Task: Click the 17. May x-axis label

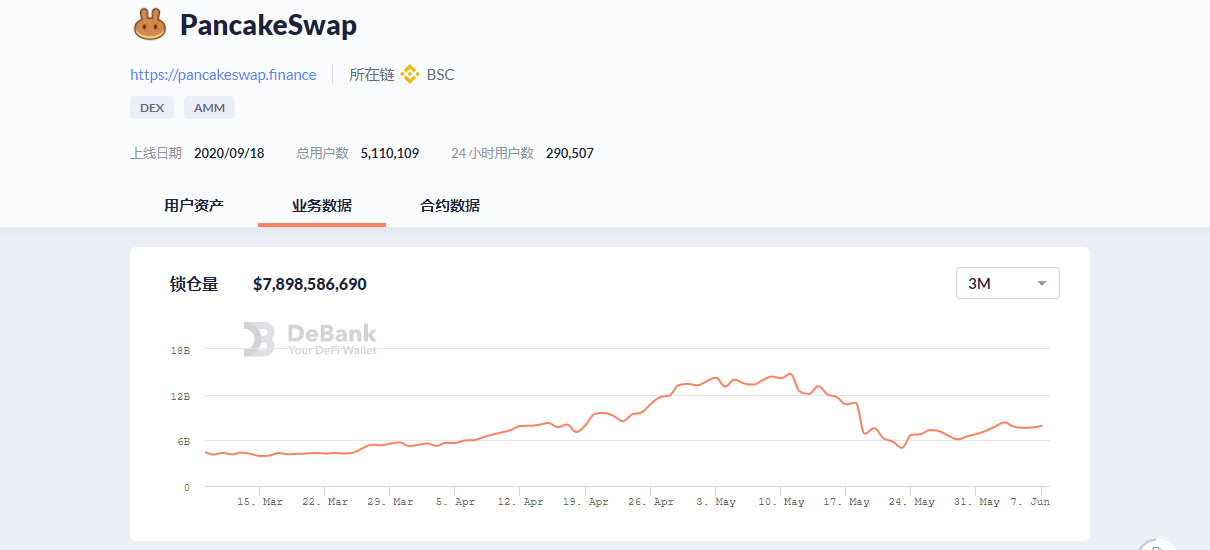Action: pyautogui.click(x=846, y=502)
